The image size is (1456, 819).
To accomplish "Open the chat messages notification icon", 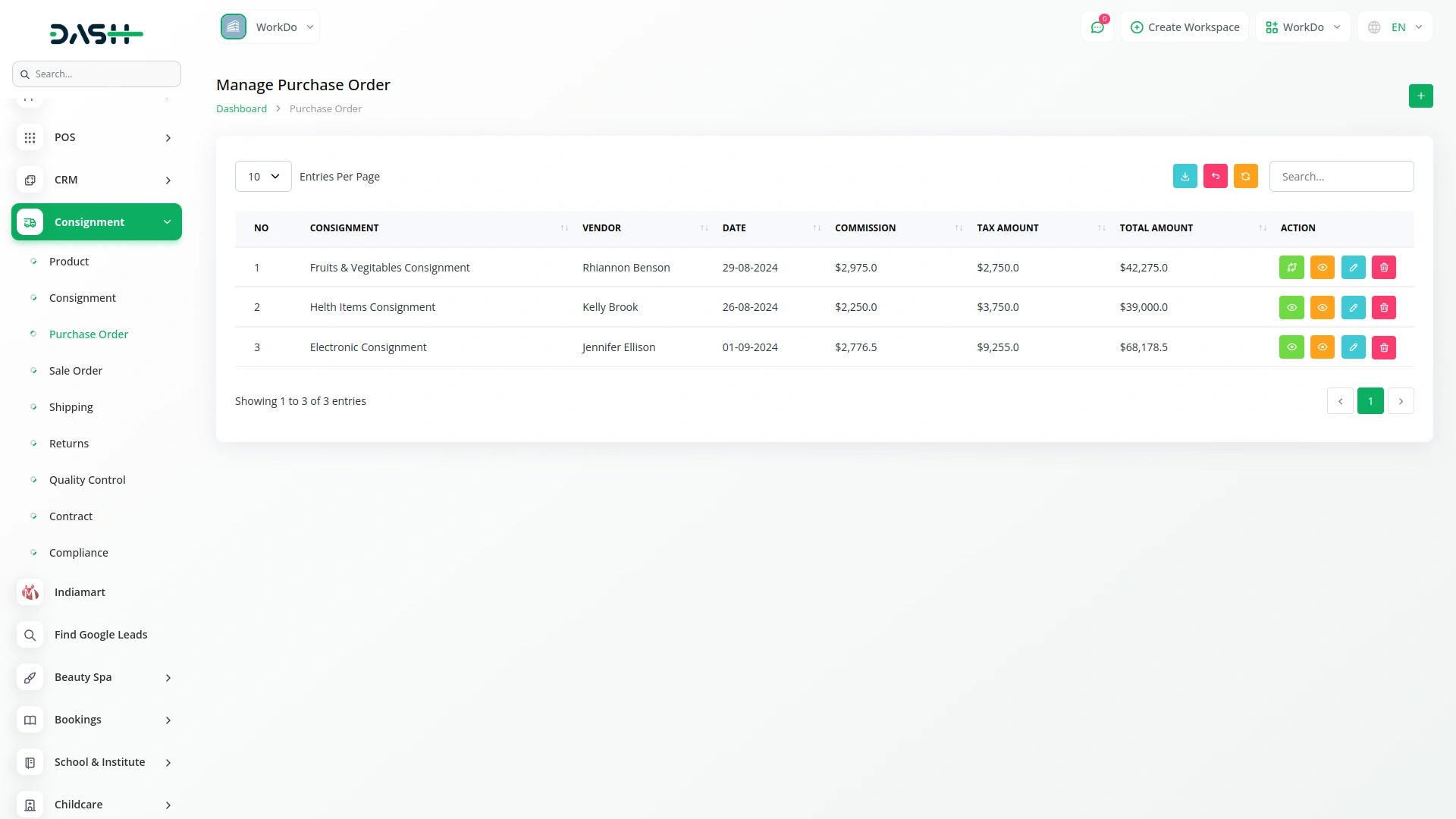I will pyautogui.click(x=1097, y=27).
